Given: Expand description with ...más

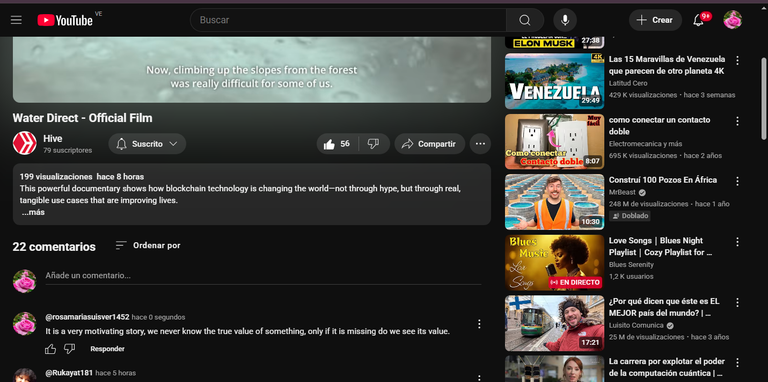Looking at the screenshot, I should click(x=32, y=213).
